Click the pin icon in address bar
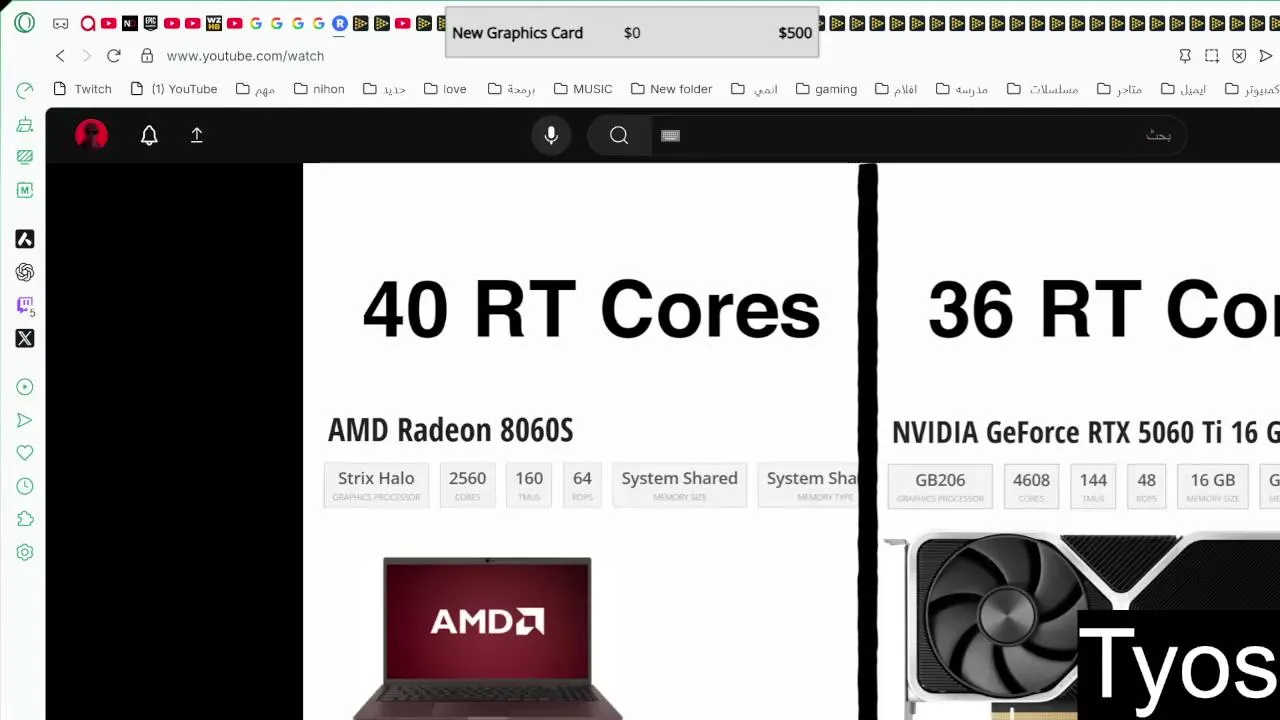Screen dimensions: 1280x720 [1185, 56]
